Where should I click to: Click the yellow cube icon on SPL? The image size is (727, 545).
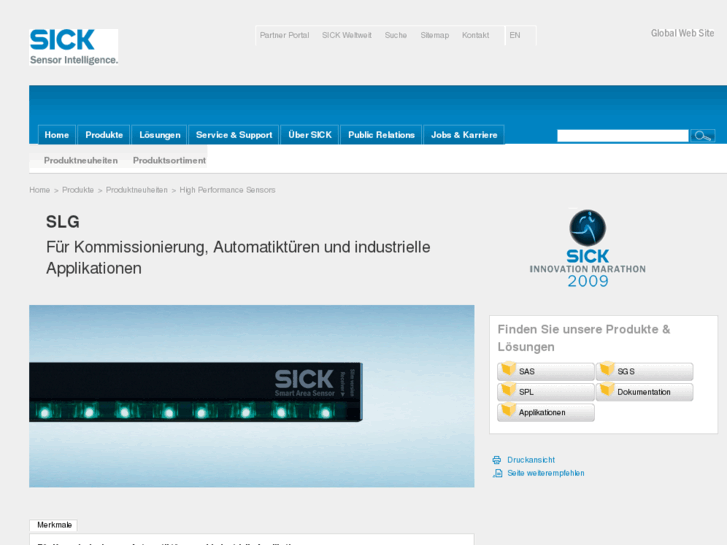click(508, 389)
